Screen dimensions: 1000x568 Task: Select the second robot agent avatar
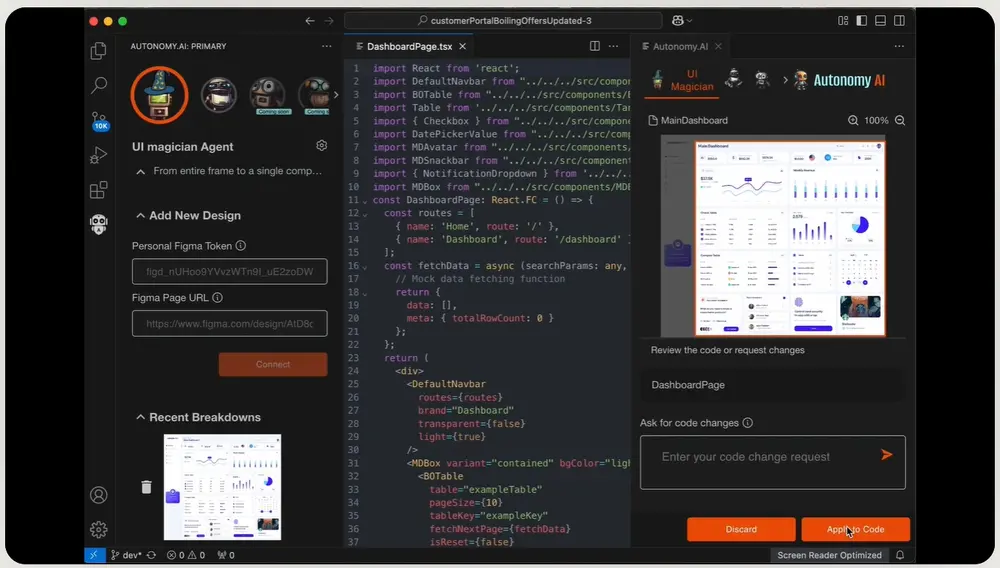[x=219, y=95]
